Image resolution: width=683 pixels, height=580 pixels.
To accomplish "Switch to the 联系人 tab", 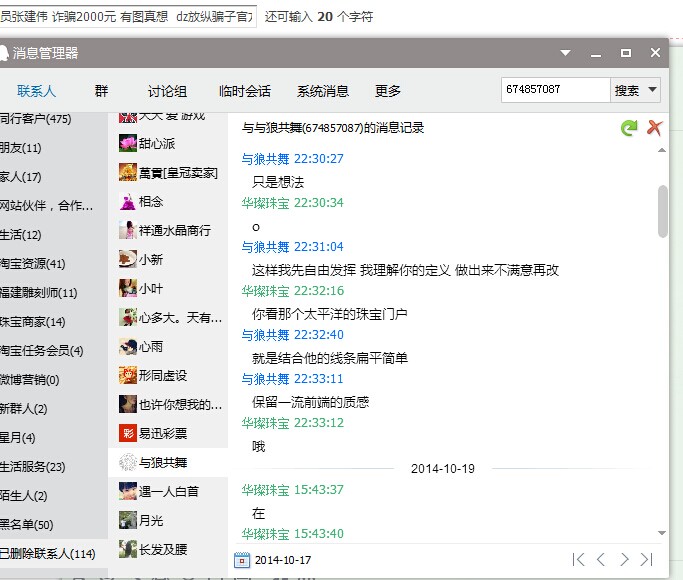I will [x=37, y=91].
